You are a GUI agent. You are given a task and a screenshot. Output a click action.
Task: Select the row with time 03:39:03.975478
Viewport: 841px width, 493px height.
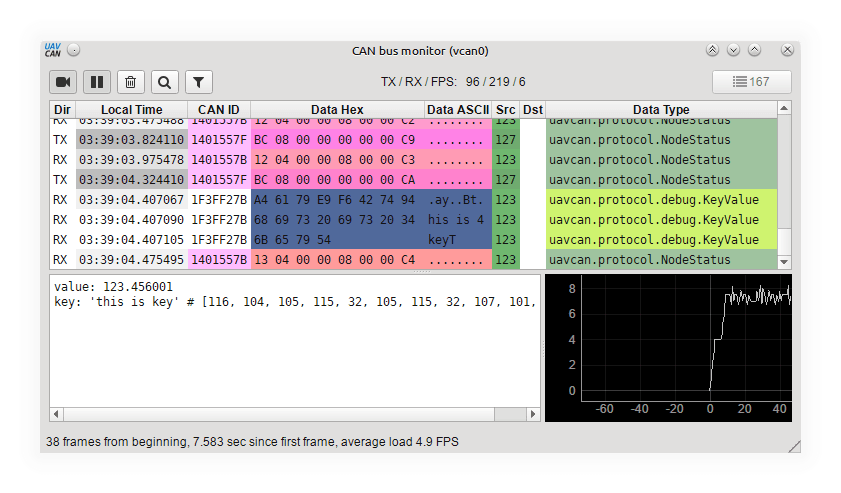point(414,160)
